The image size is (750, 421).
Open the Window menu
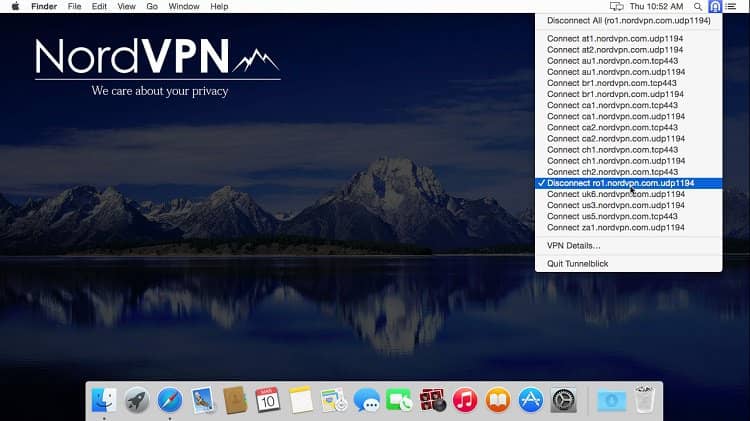[184, 6]
